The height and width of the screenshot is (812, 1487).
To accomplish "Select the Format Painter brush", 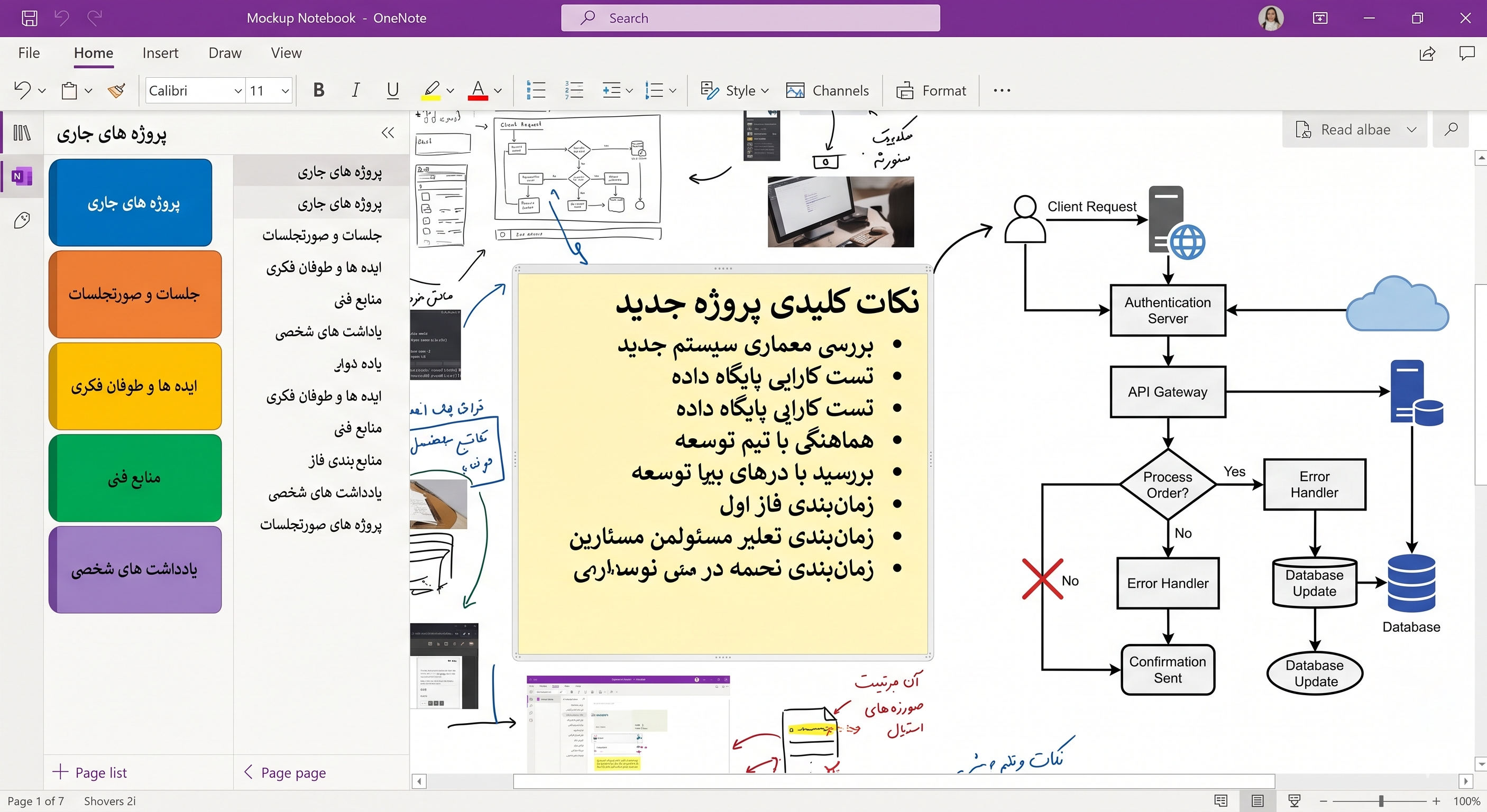I will click(x=117, y=90).
